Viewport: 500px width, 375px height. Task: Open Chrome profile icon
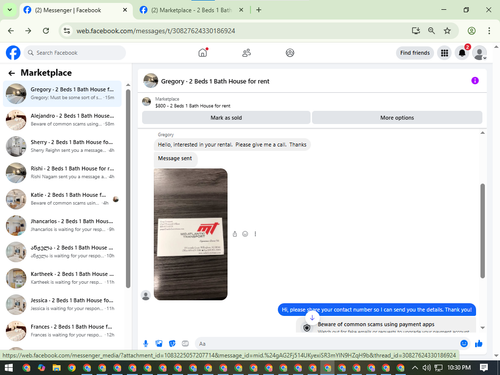(x=471, y=31)
